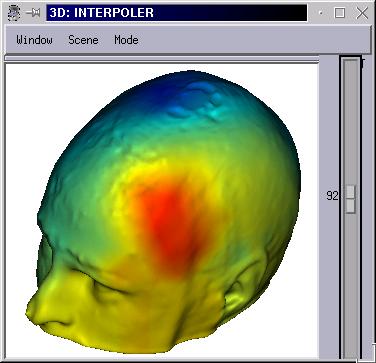Click the slider track above the thumb
376x363 pixels.
click(350, 122)
